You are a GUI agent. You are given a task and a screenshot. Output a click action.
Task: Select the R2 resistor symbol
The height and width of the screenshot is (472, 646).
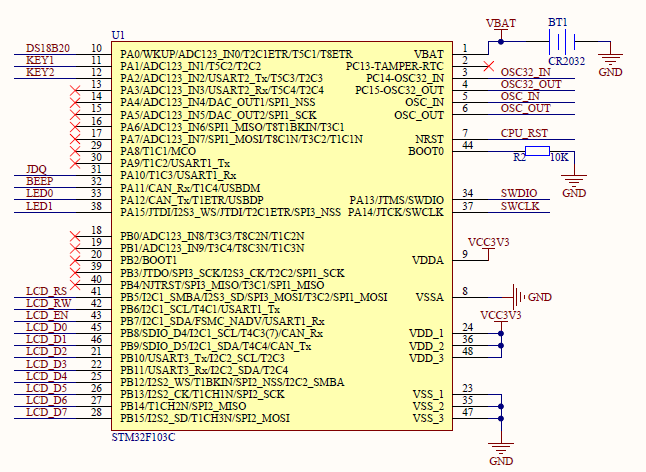pos(537,151)
